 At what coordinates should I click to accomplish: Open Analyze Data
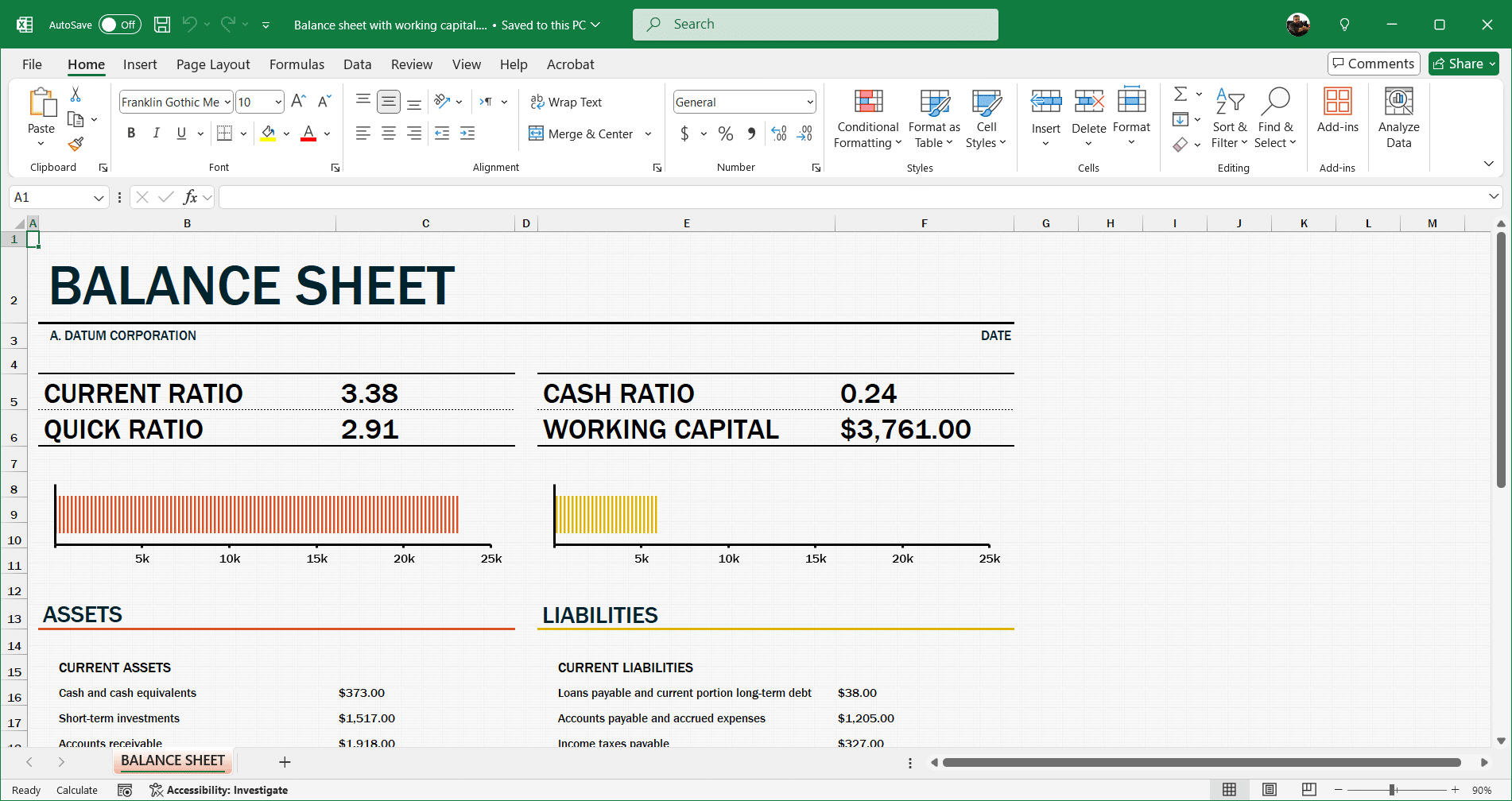pos(1398,119)
